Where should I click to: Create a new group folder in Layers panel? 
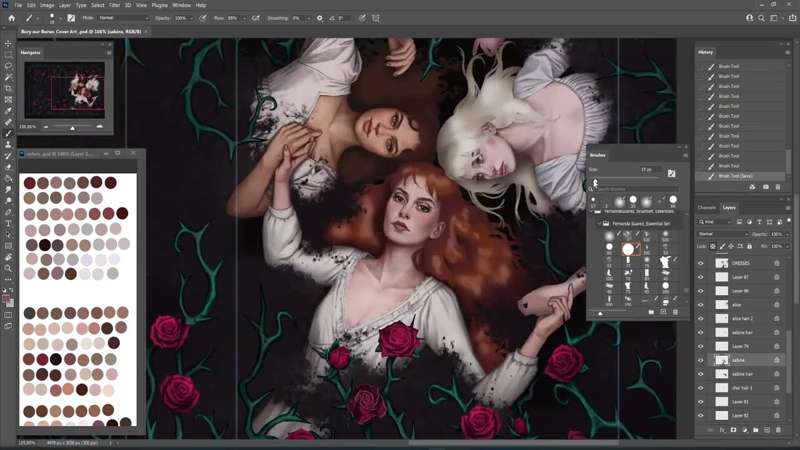pos(756,430)
